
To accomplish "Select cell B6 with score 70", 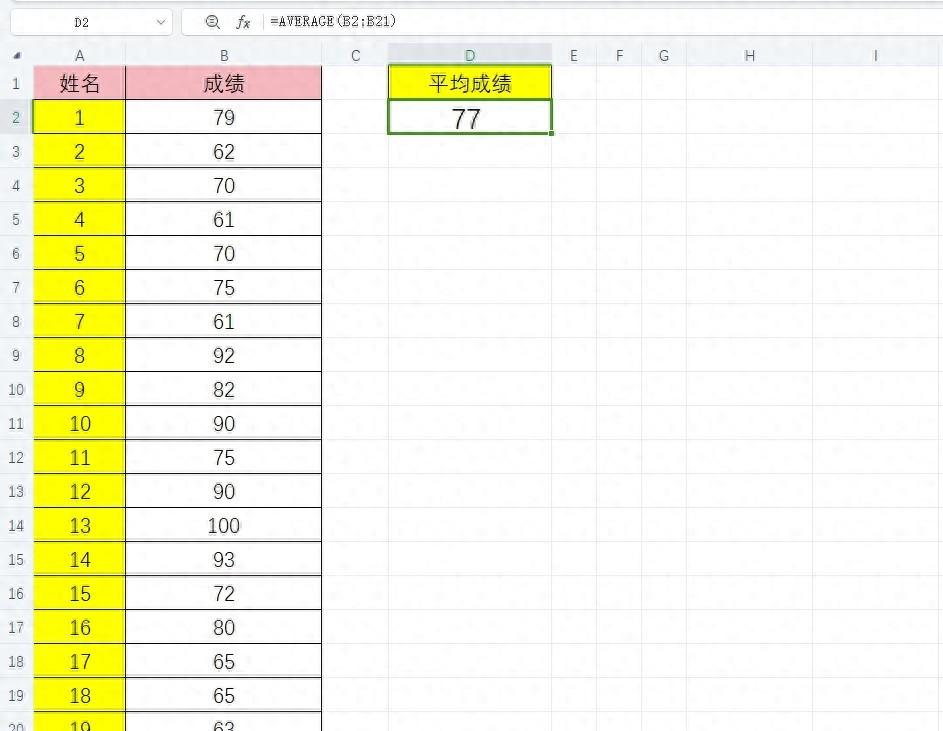I will (x=224, y=253).
